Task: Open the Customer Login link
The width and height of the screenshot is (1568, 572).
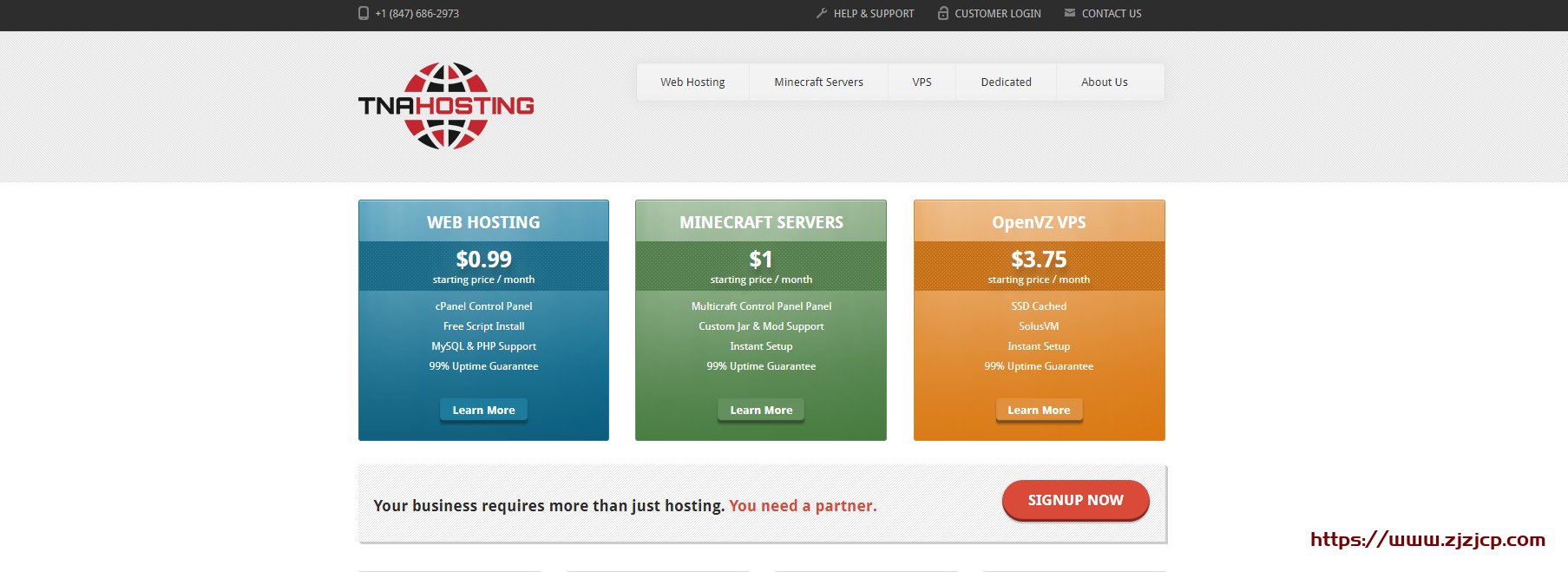Action: click(998, 14)
